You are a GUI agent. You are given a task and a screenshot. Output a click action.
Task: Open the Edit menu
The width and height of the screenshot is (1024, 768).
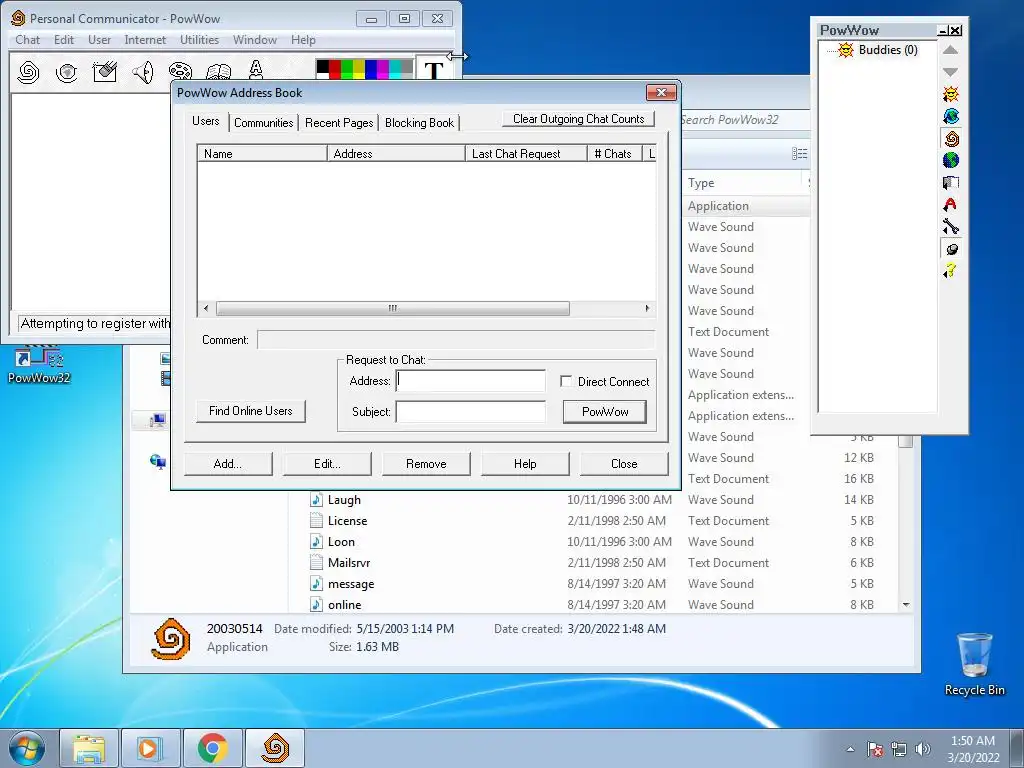pos(64,40)
